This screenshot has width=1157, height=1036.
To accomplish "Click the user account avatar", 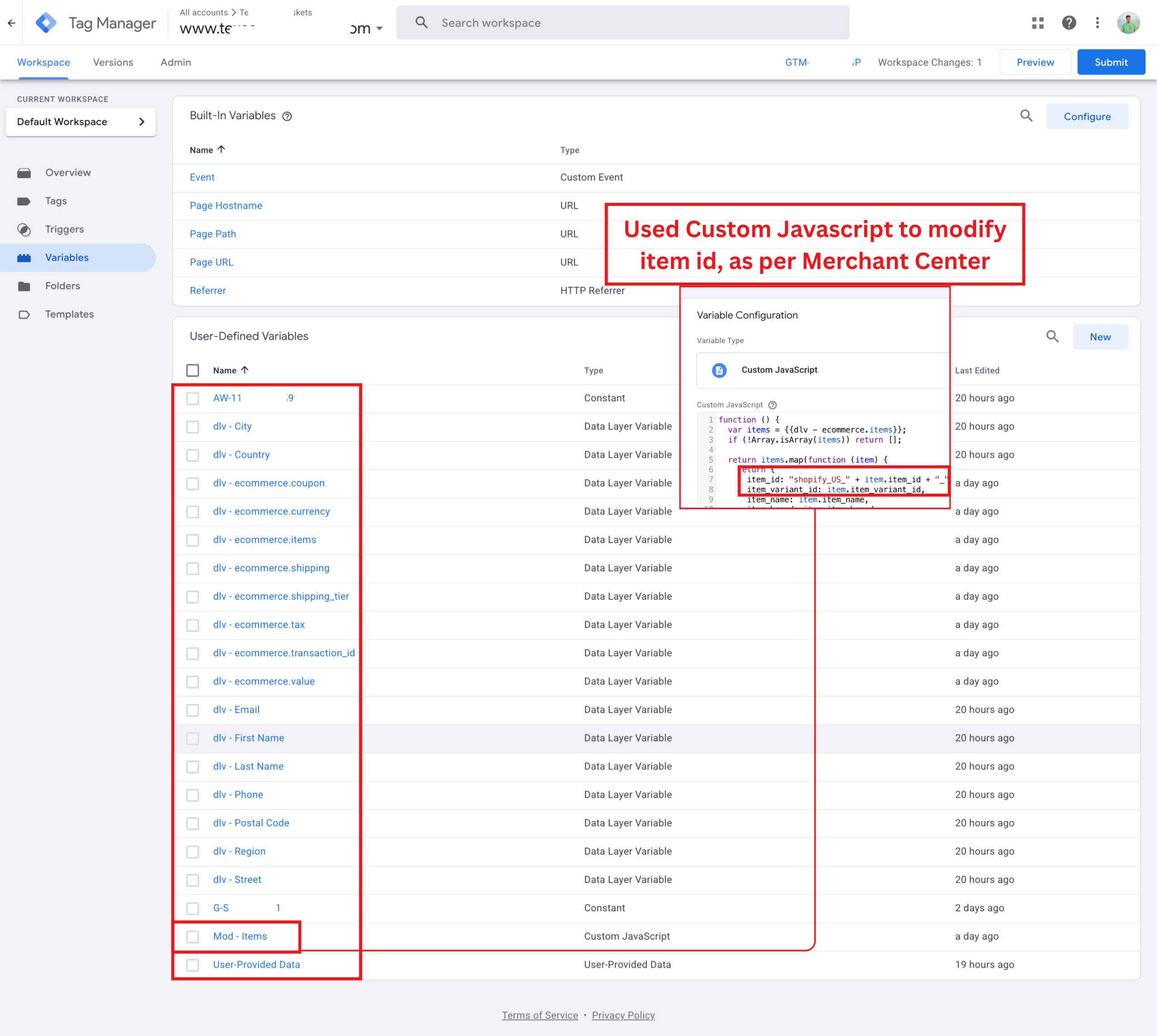I will 1128,23.
